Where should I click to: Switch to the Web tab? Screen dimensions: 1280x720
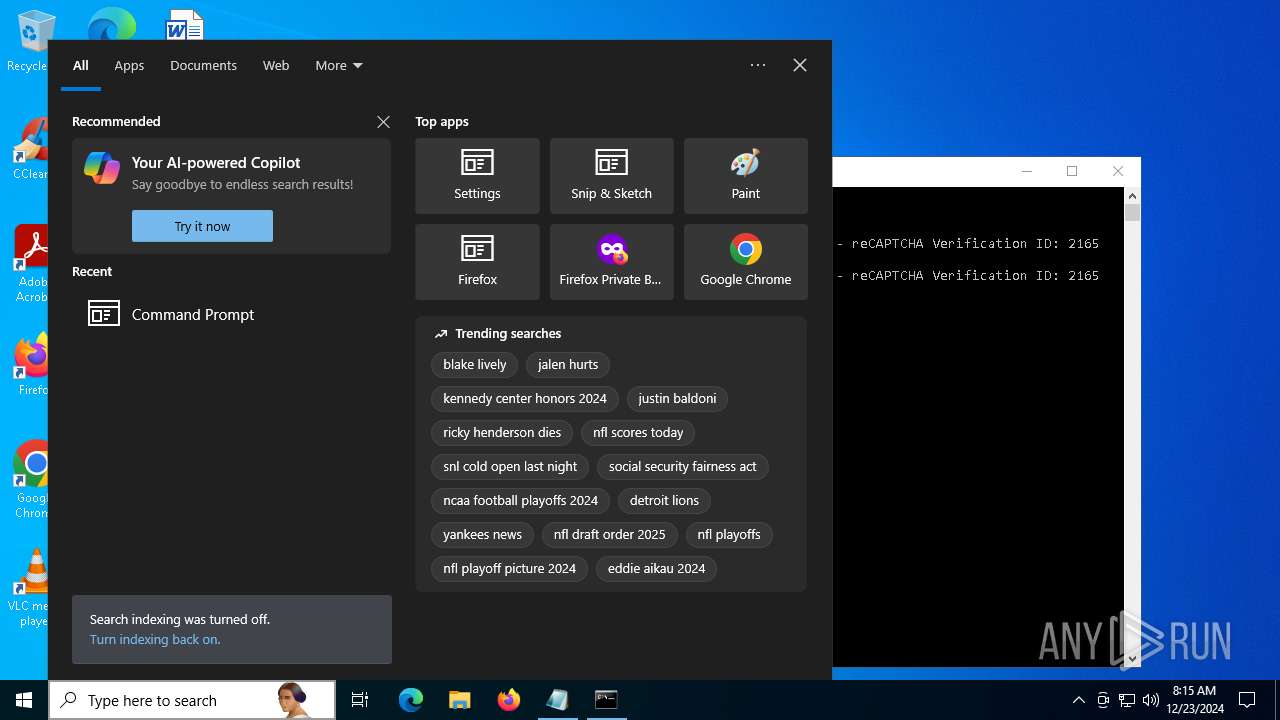276,65
